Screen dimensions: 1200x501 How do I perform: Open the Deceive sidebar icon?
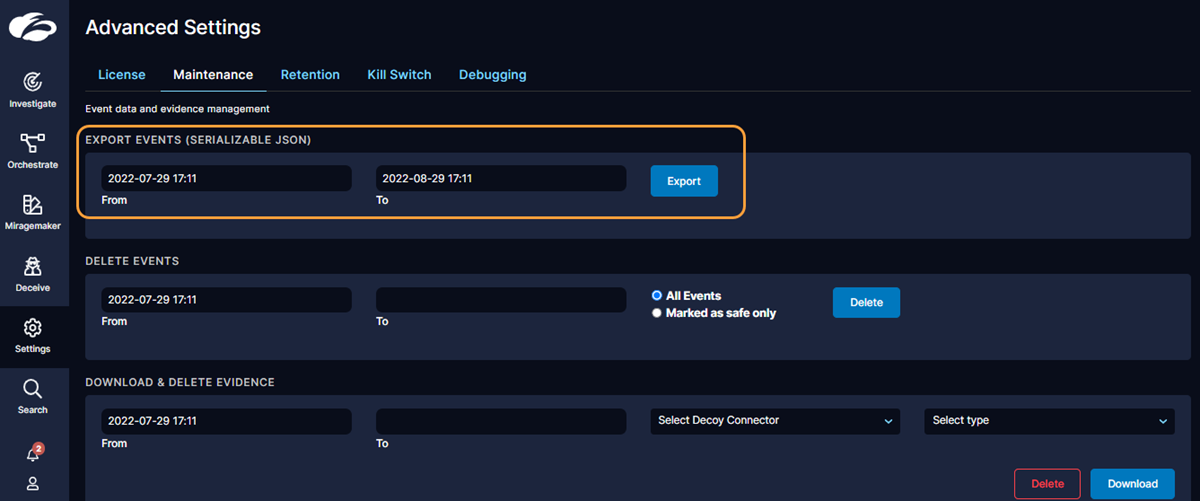coord(33,266)
